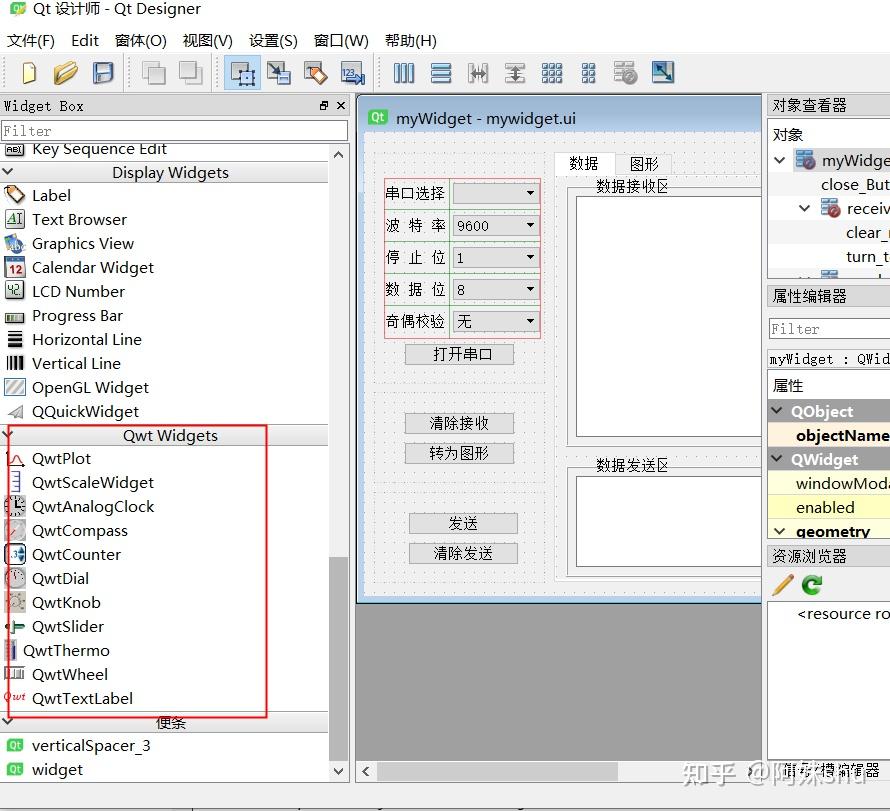Collapse the Qwt Widgets category
Viewport: 890px width, 811px height.
point(8,435)
